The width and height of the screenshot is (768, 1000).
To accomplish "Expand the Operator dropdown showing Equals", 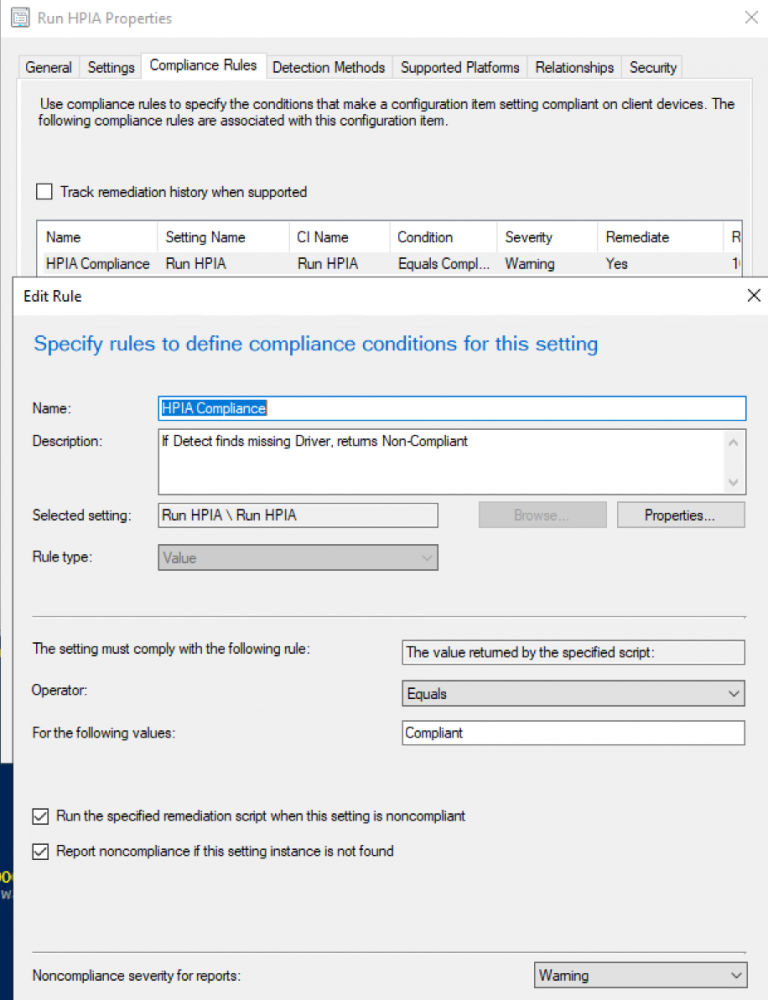I will pyautogui.click(x=573, y=693).
